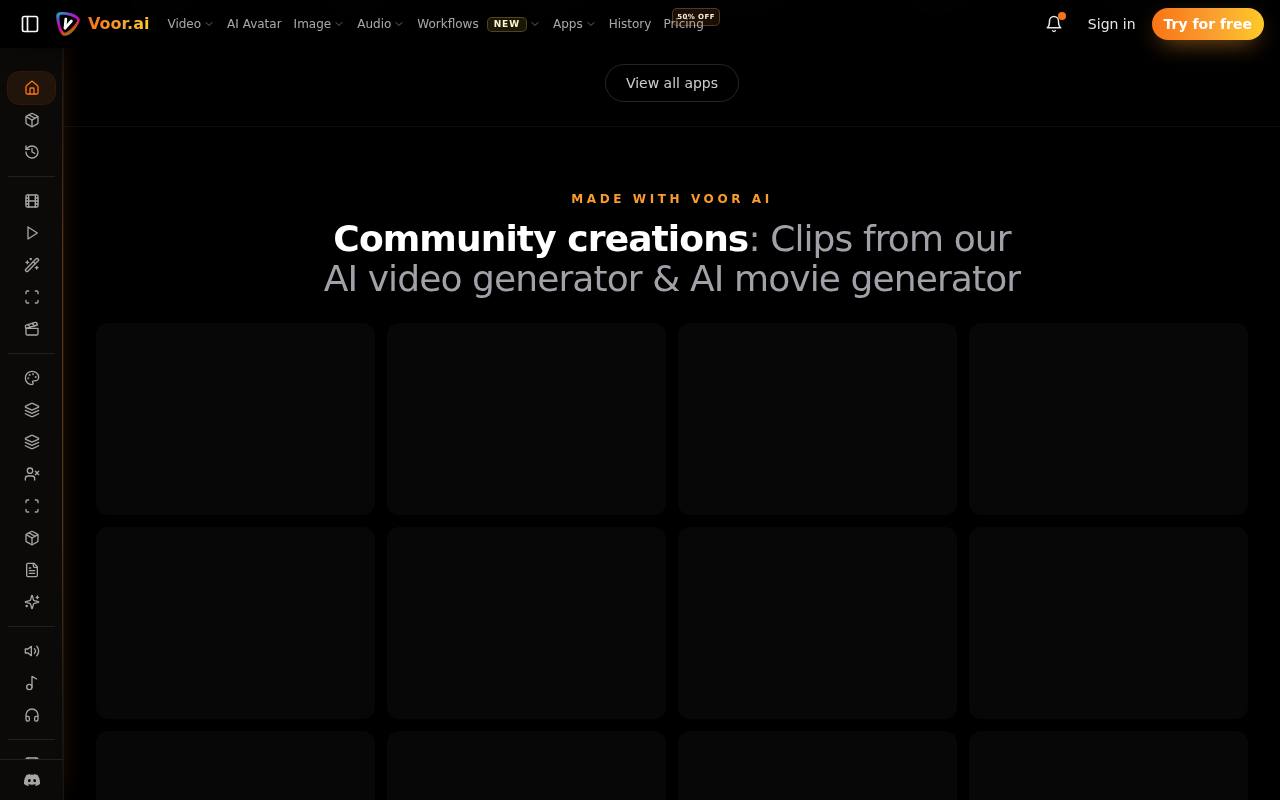Open the History page
The image size is (1280, 800).
click(x=630, y=24)
